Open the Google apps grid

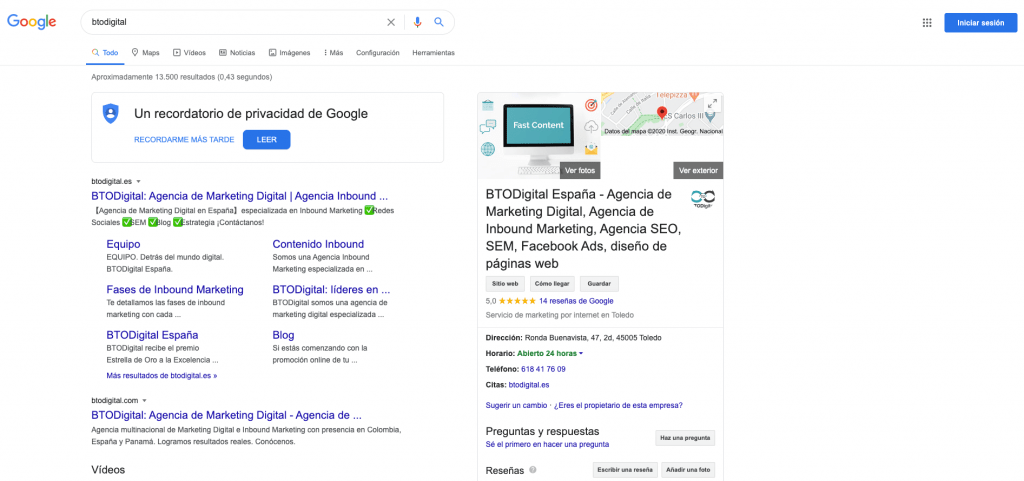click(x=927, y=22)
